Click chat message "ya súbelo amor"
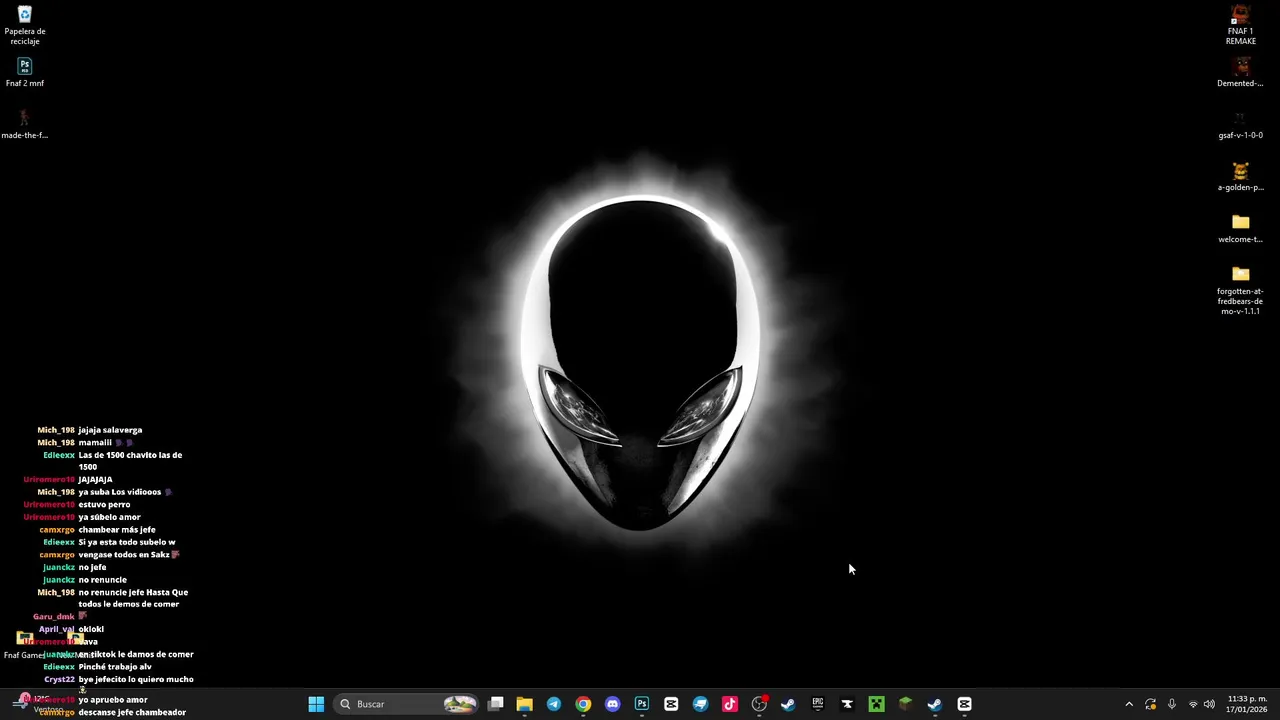 point(109,517)
